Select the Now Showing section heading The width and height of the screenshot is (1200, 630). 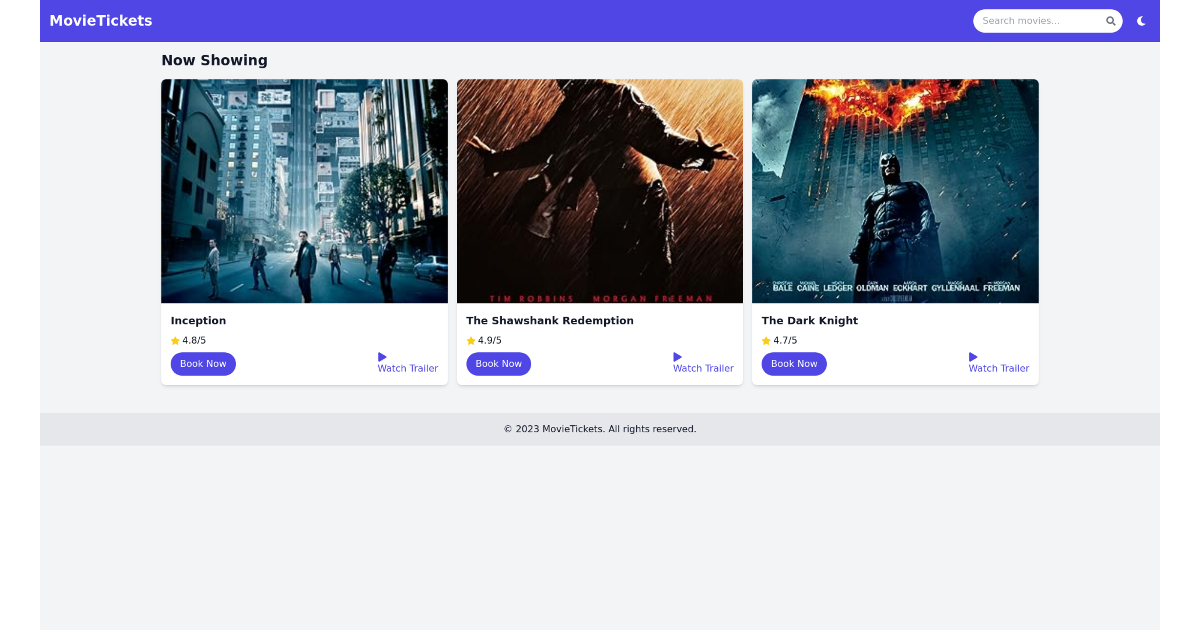point(215,60)
